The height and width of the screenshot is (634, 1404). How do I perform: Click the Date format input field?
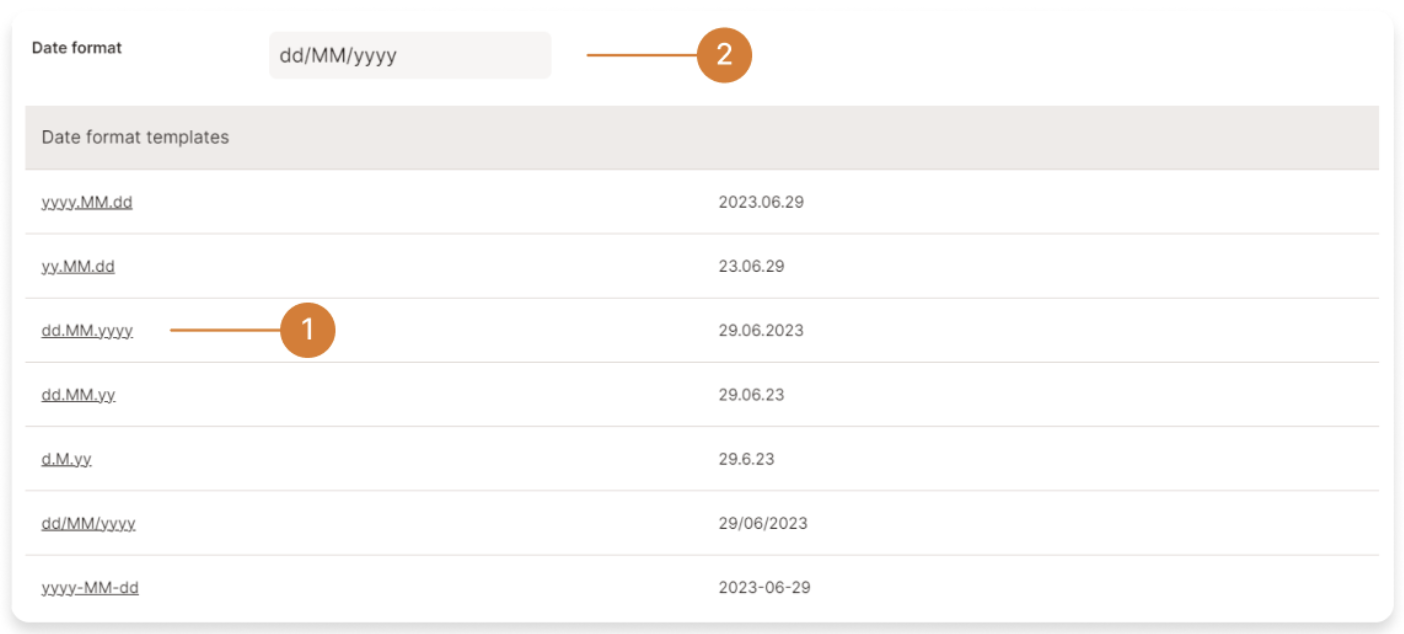tap(410, 55)
